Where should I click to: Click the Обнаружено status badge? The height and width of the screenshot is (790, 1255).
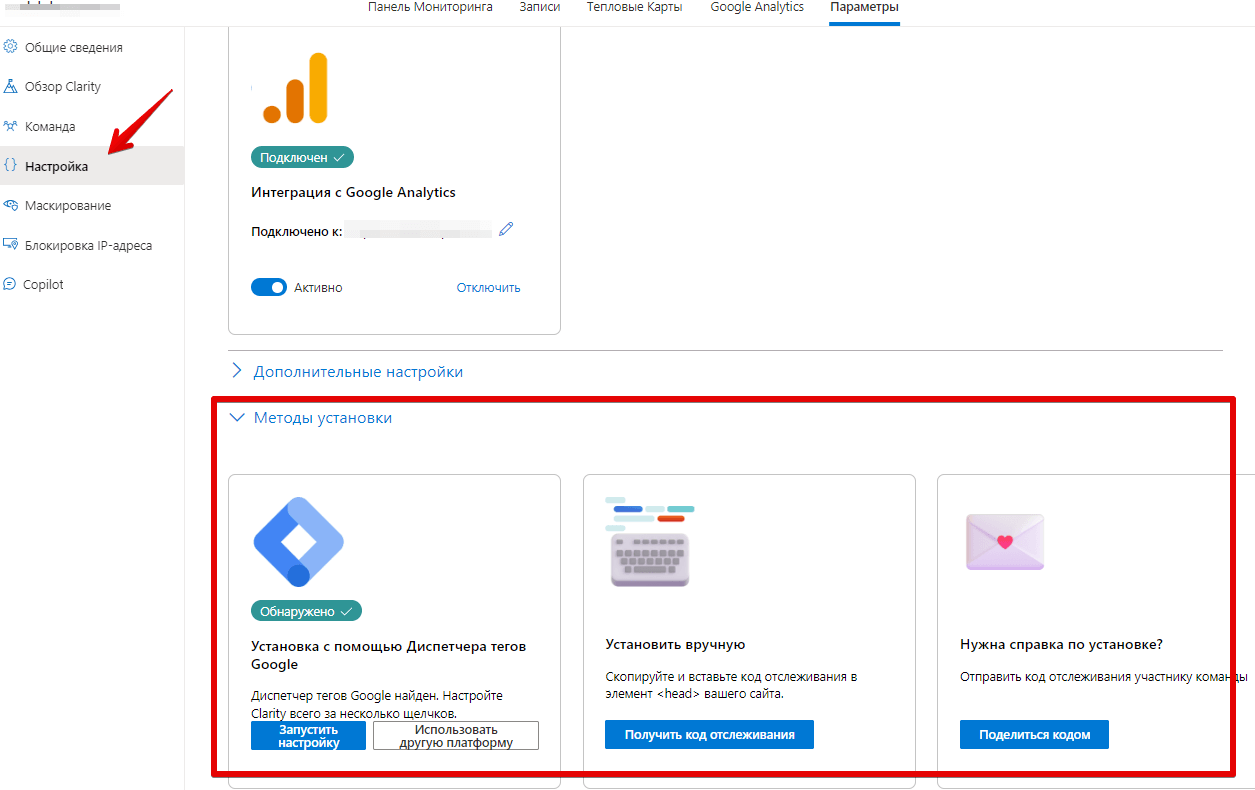(306, 610)
